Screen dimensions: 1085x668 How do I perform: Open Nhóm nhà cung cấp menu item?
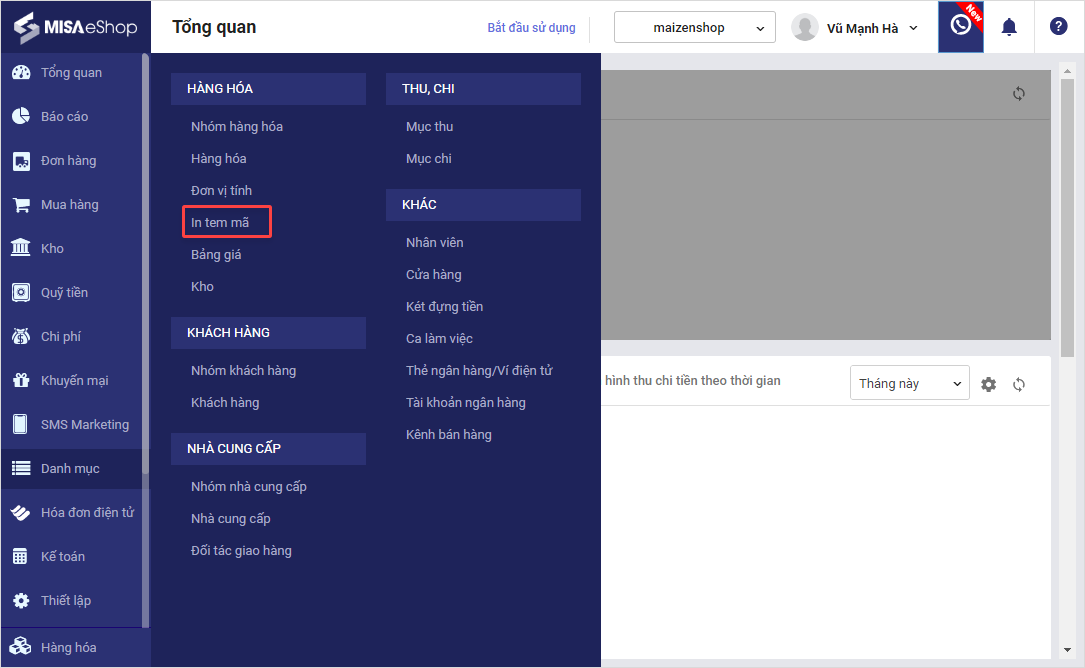point(249,487)
